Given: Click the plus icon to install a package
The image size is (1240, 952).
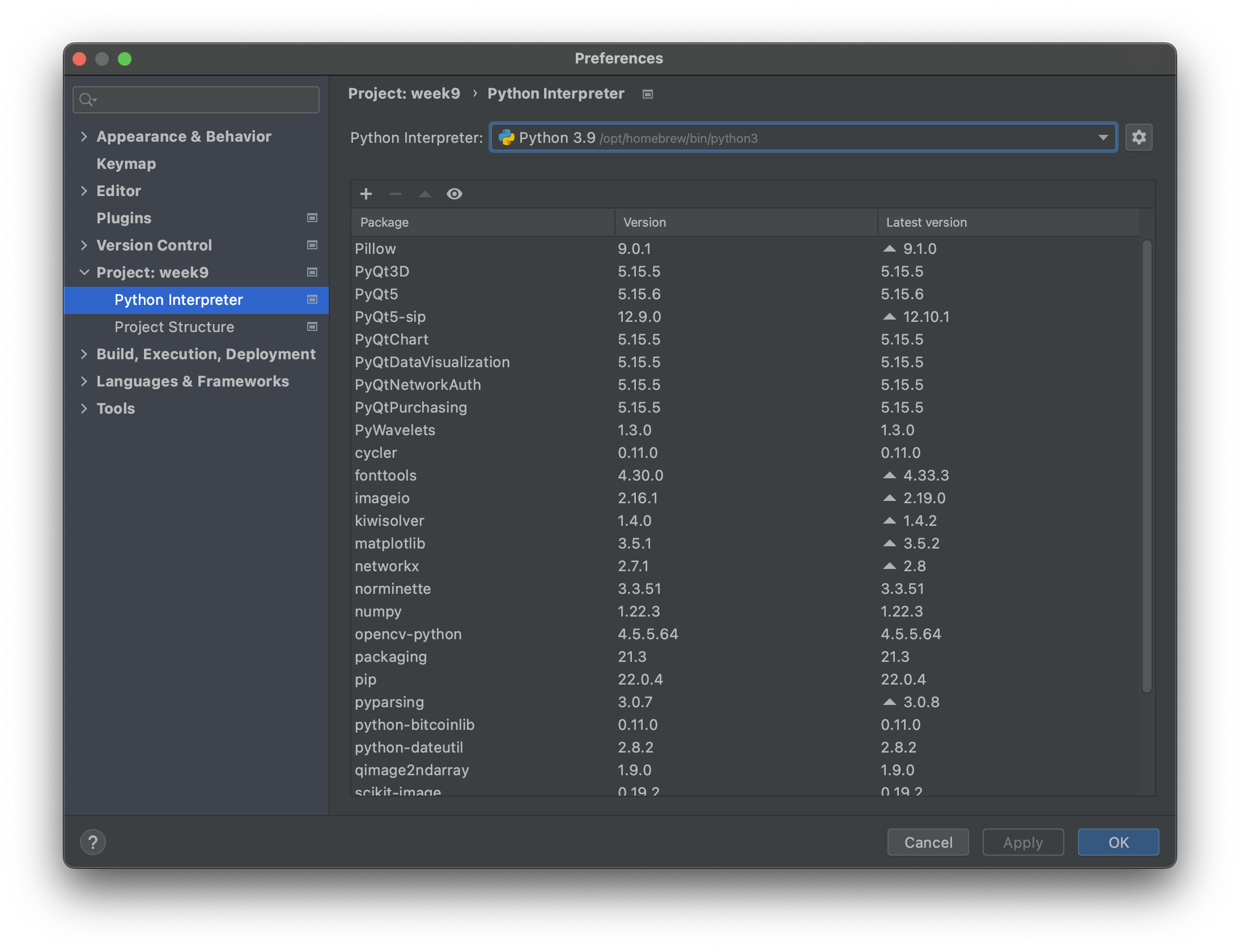Looking at the screenshot, I should [x=366, y=194].
